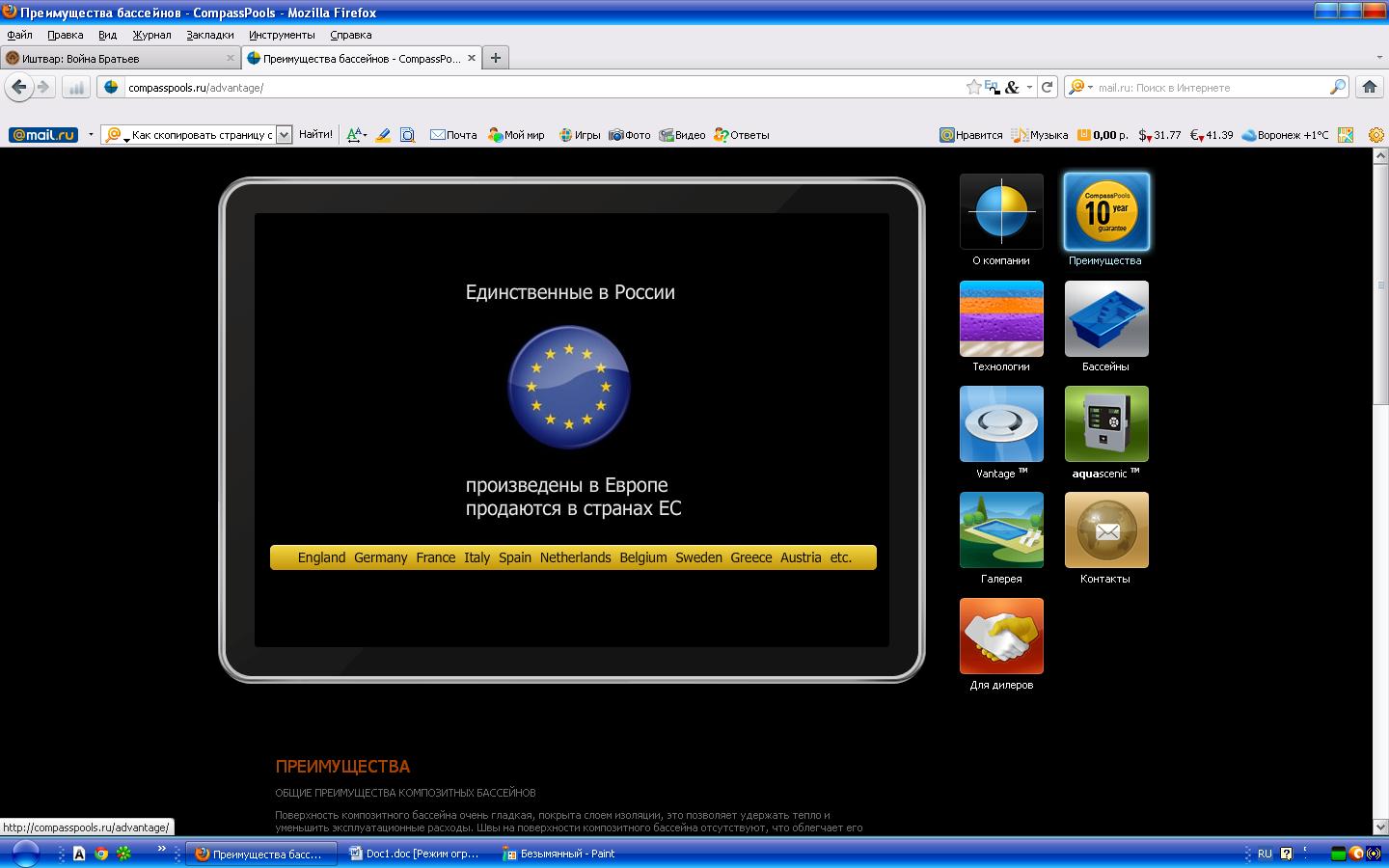The image size is (1389, 868).
Task: Open 'Почта' on the Mail.ru toolbar
Action: (x=453, y=135)
